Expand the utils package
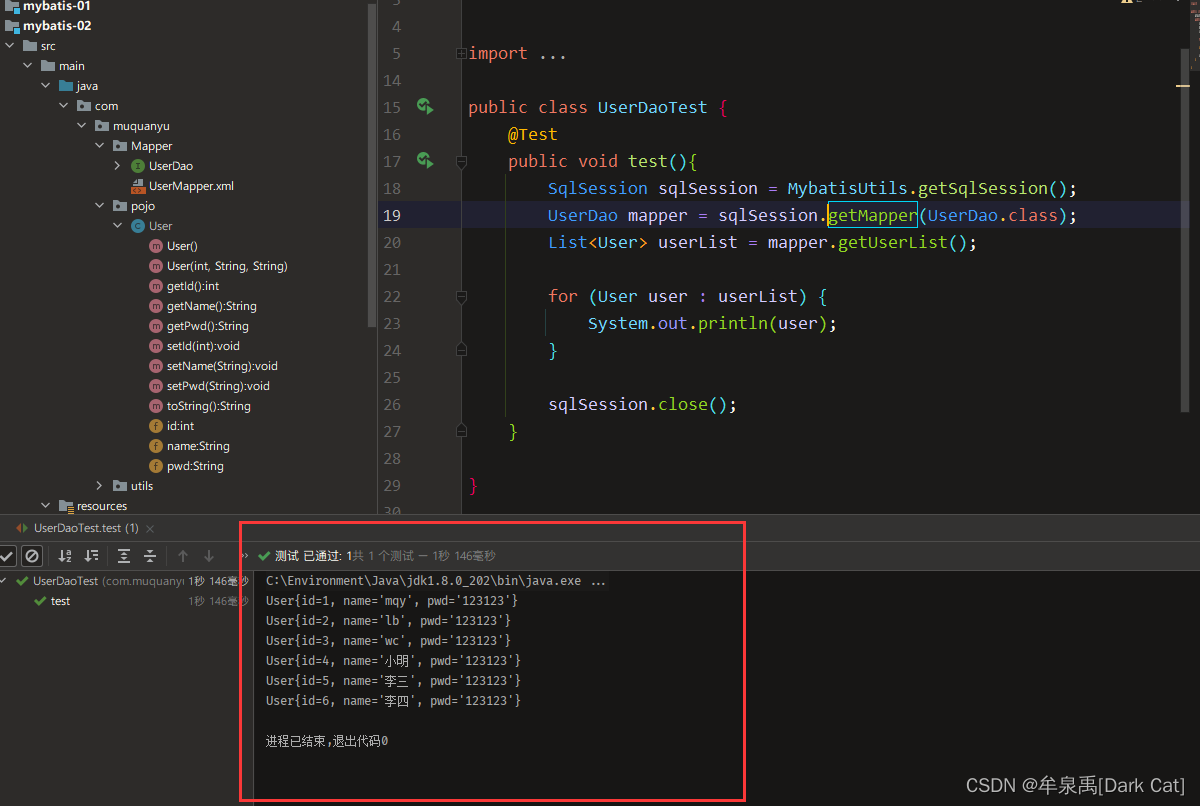 point(100,486)
